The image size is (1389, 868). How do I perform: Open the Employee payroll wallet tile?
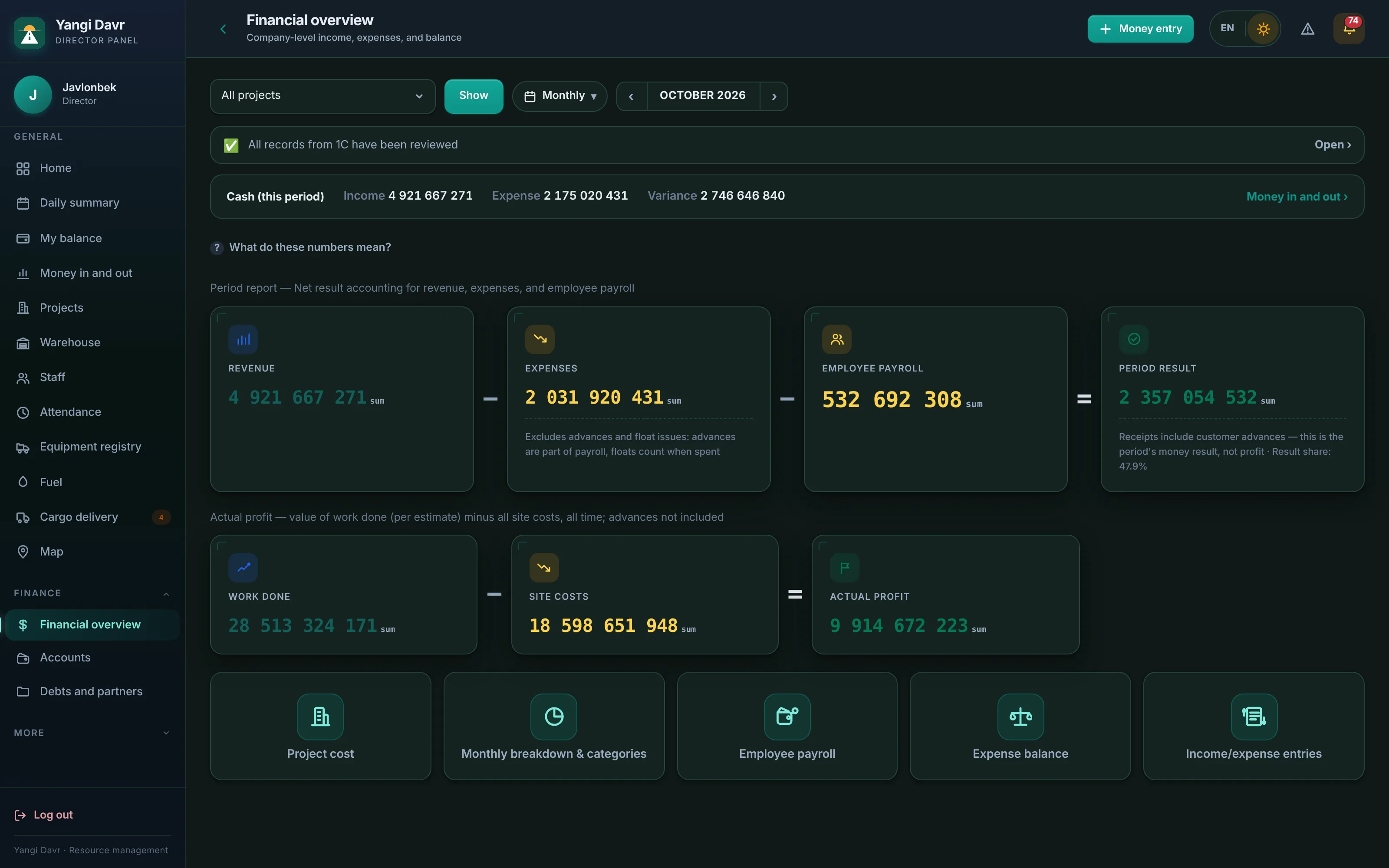click(x=787, y=726)
